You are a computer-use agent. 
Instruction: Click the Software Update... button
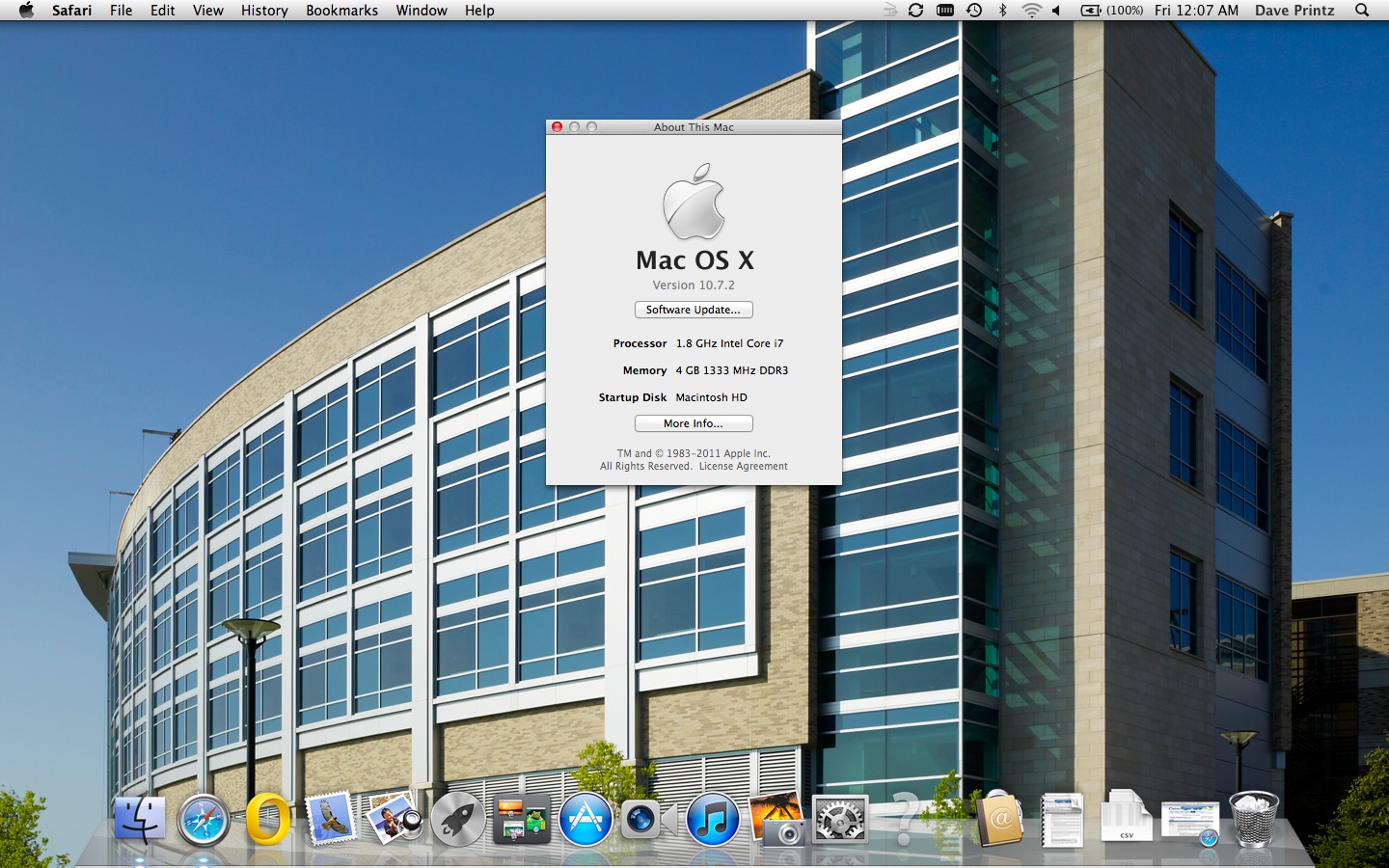coord(694,310)
